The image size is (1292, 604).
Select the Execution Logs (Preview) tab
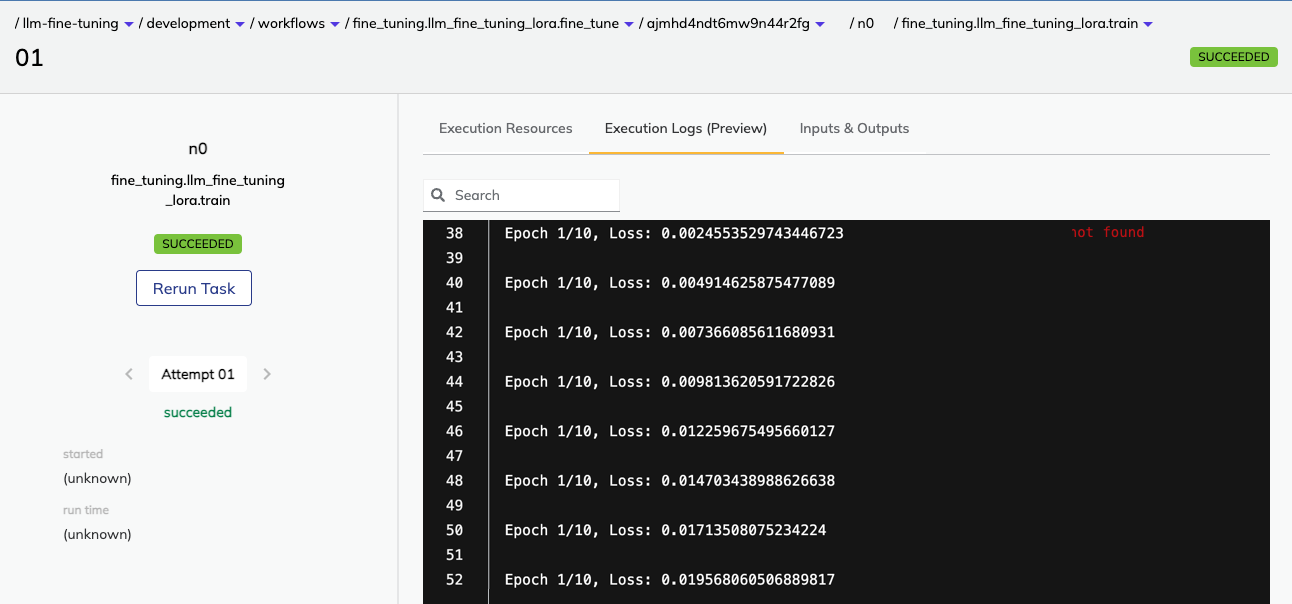pyautogui.click(x=686, y=128)
